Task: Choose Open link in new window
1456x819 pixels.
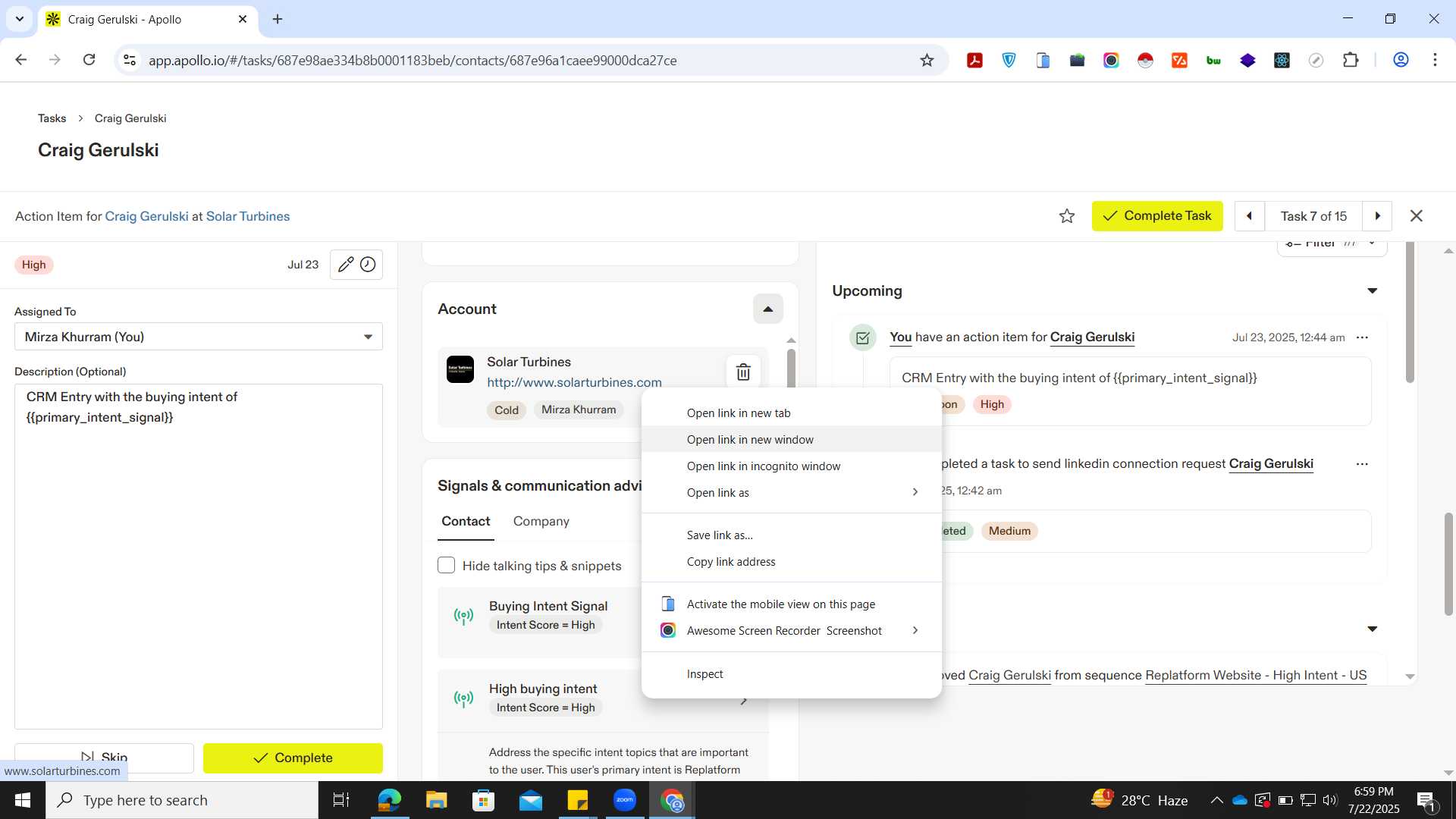Action: pos(792,440)
